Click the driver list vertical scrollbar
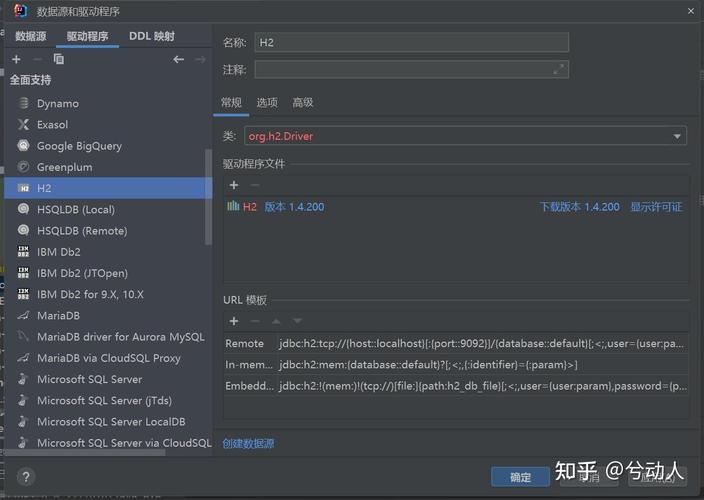Screen dimensions: 704x500 click(208, 197)
